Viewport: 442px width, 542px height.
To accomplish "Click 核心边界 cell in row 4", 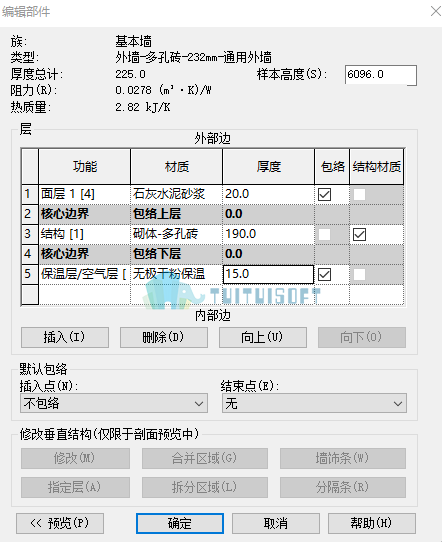I will coord(84,254).
